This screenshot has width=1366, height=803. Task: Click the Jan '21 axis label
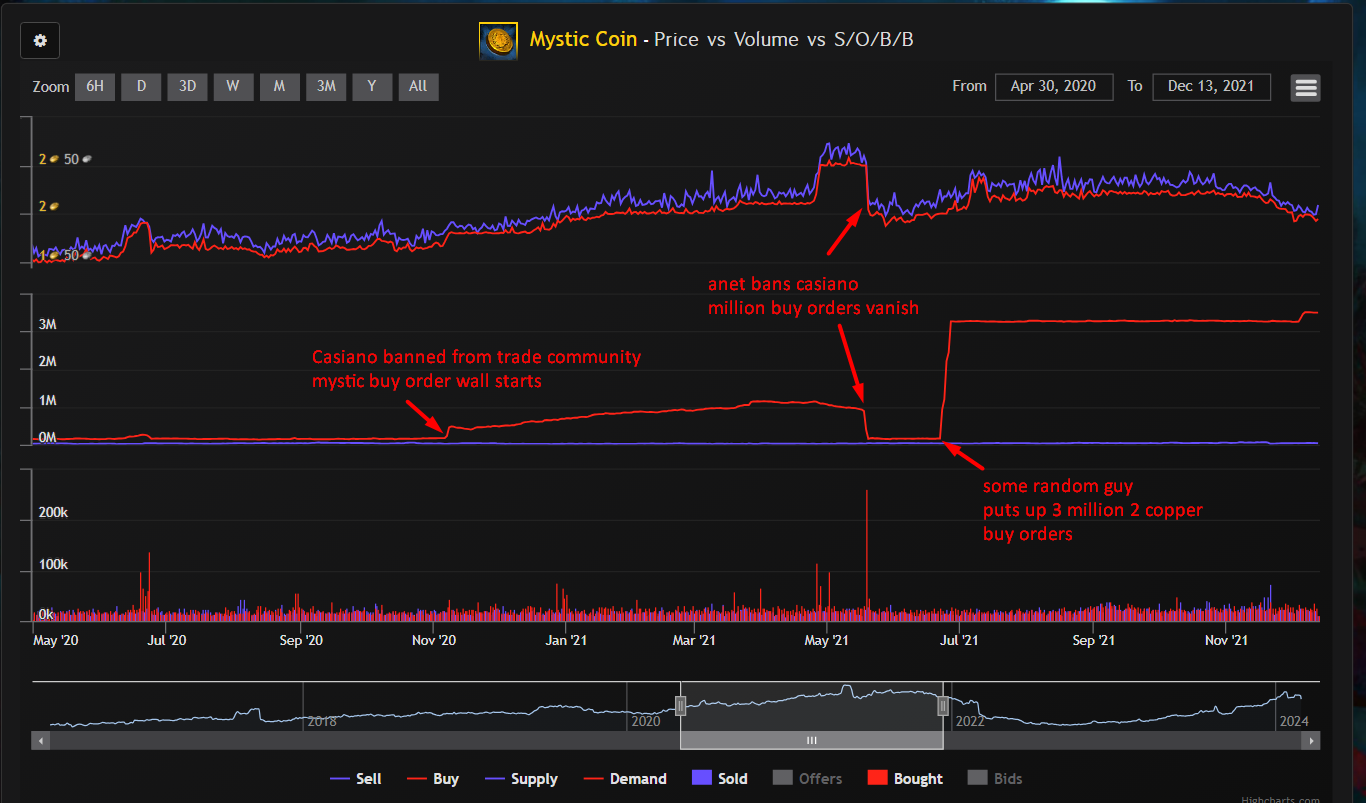(x=566, y=640)
